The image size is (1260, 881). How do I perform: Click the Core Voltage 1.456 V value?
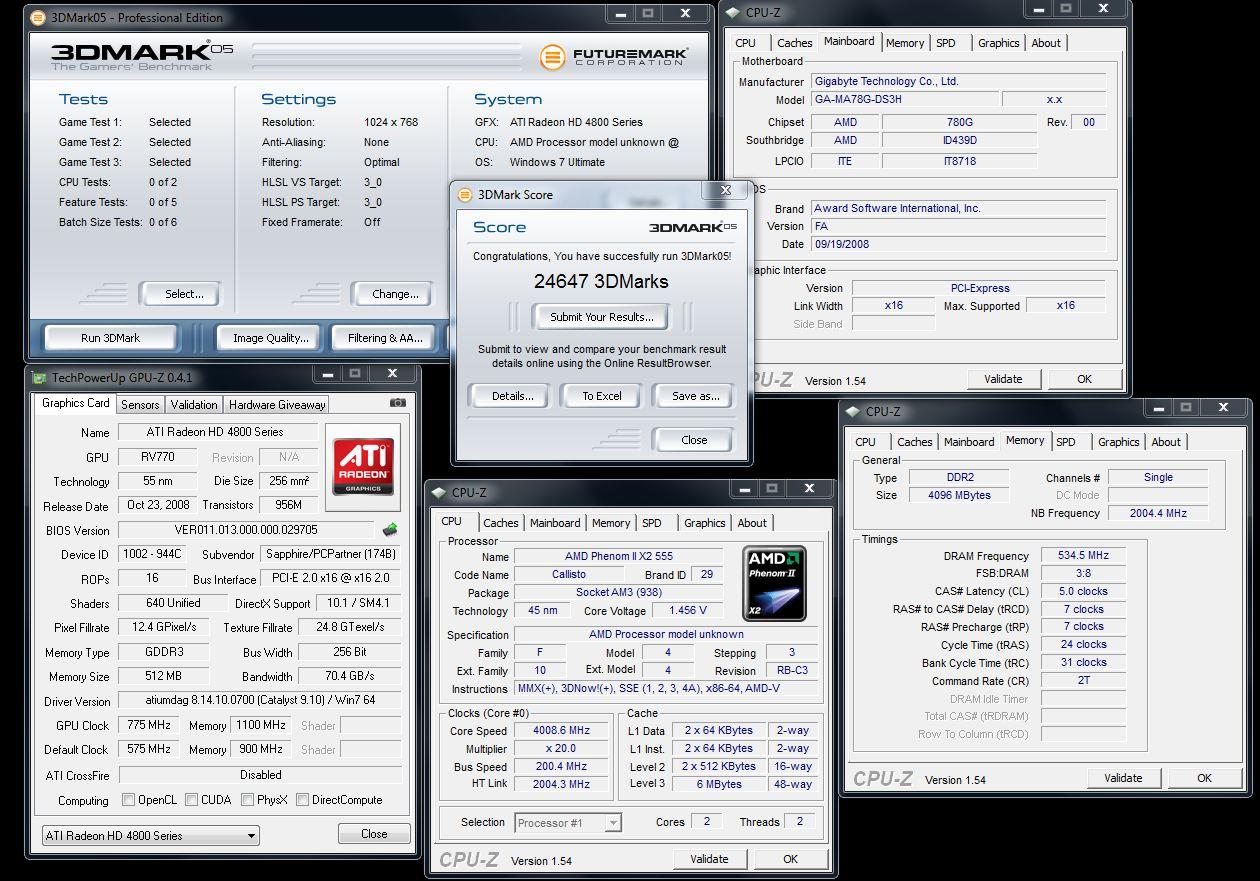(687, 610)
